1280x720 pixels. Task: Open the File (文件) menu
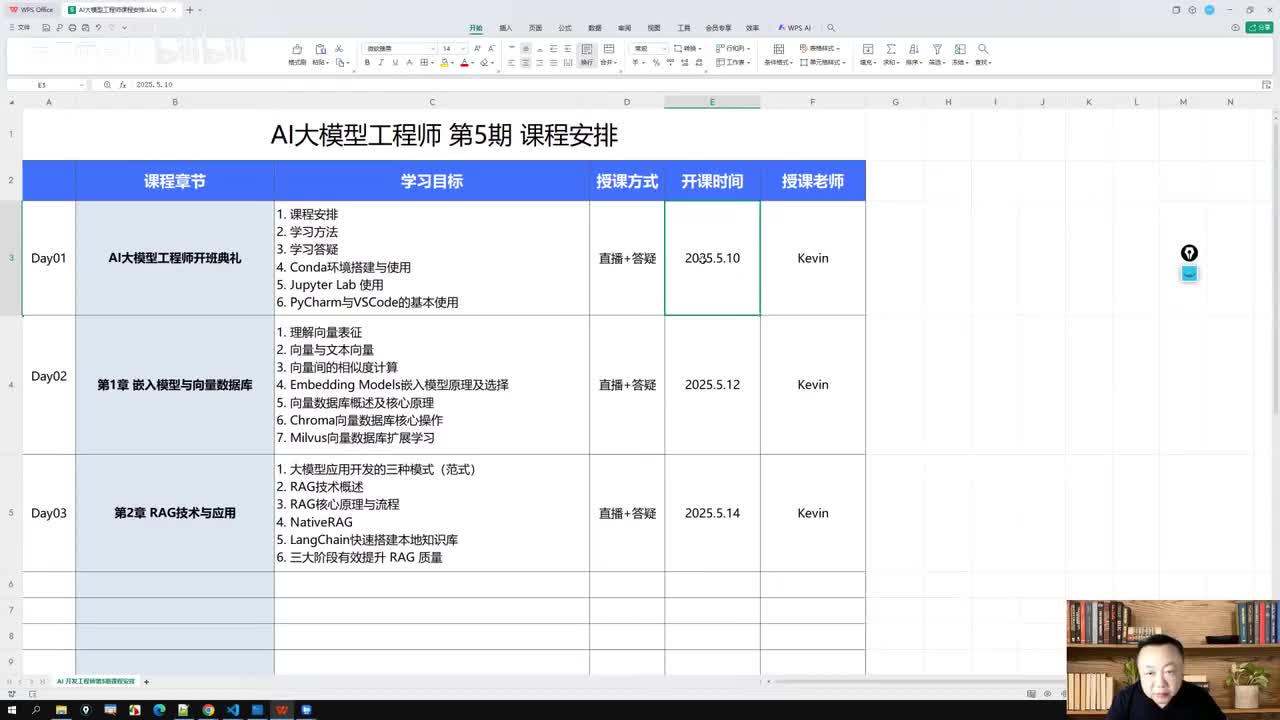point(20,28)
